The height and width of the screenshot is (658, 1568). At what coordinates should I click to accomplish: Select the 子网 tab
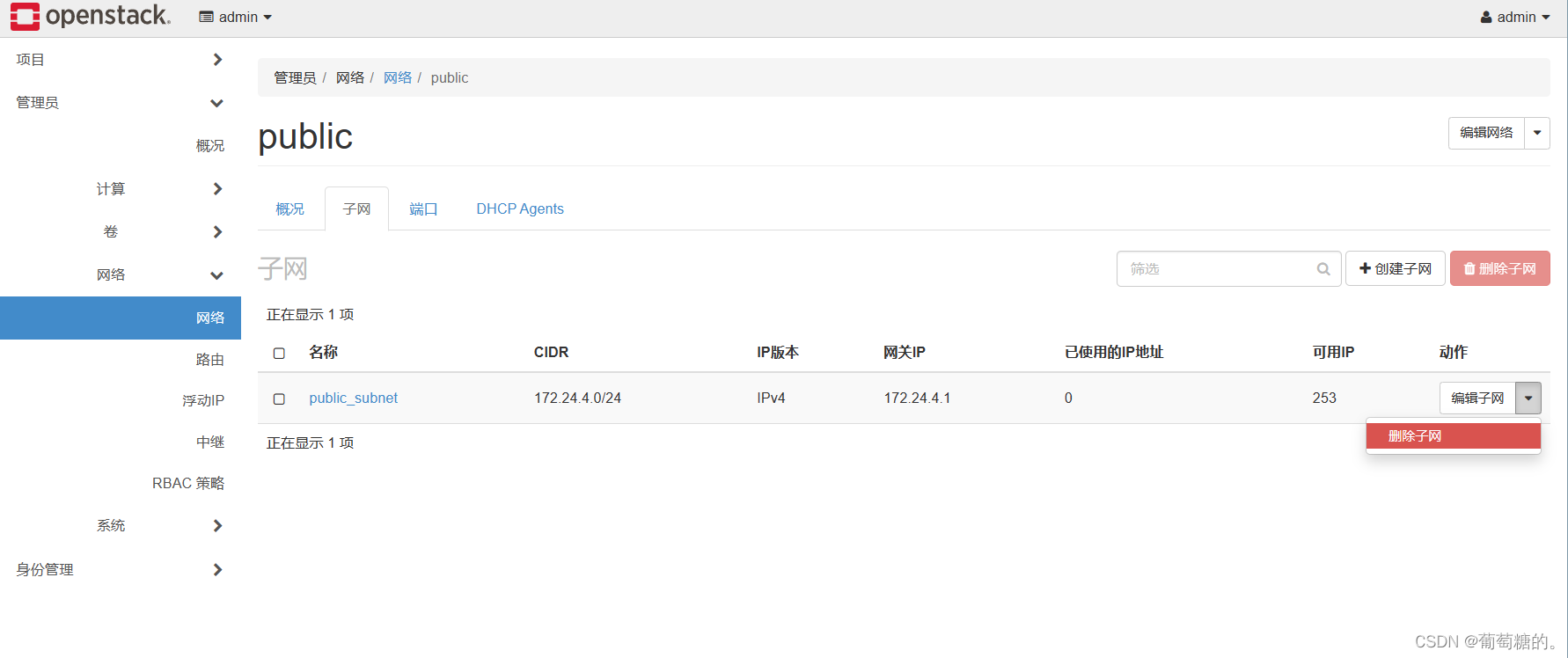(x=356, y=208)
